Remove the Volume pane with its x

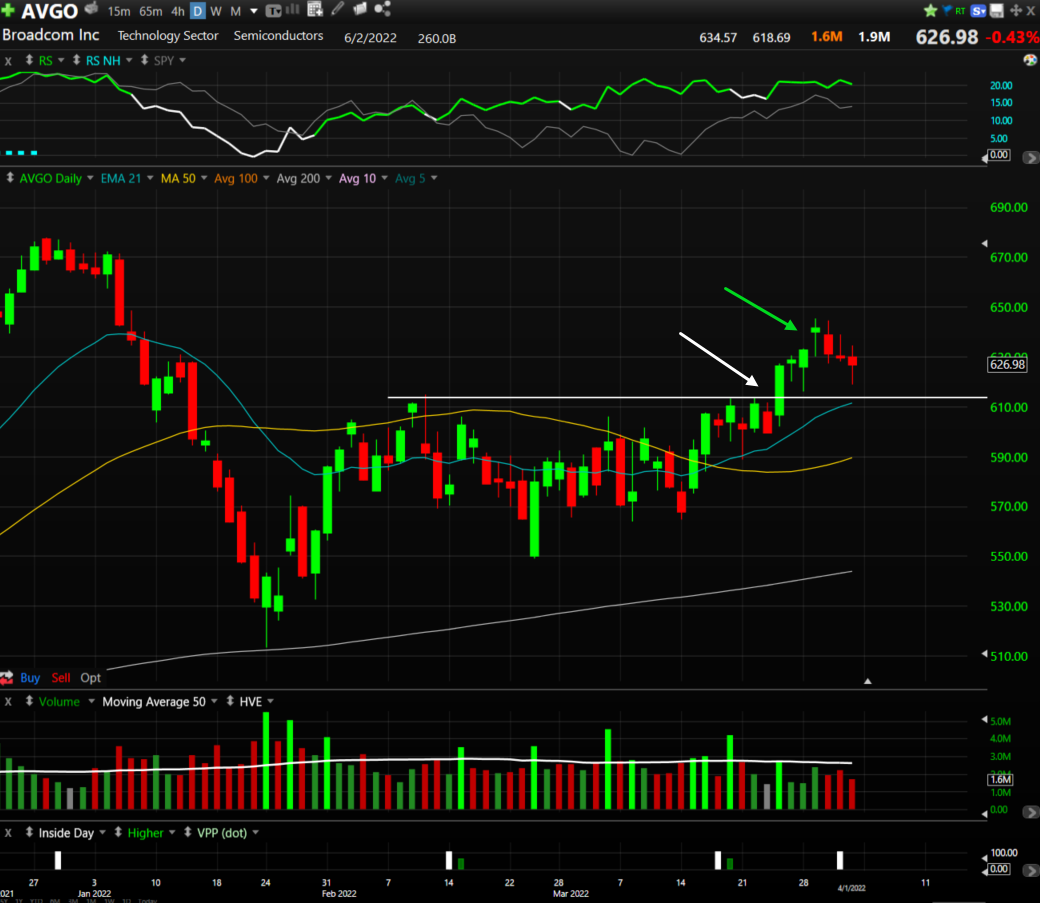click(8, 701)
